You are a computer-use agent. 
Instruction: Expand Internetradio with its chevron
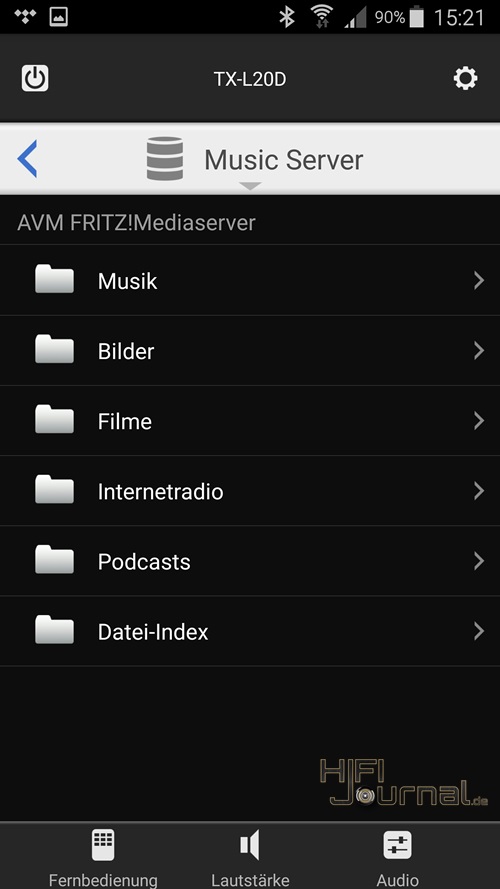click(x=479, y=491)
